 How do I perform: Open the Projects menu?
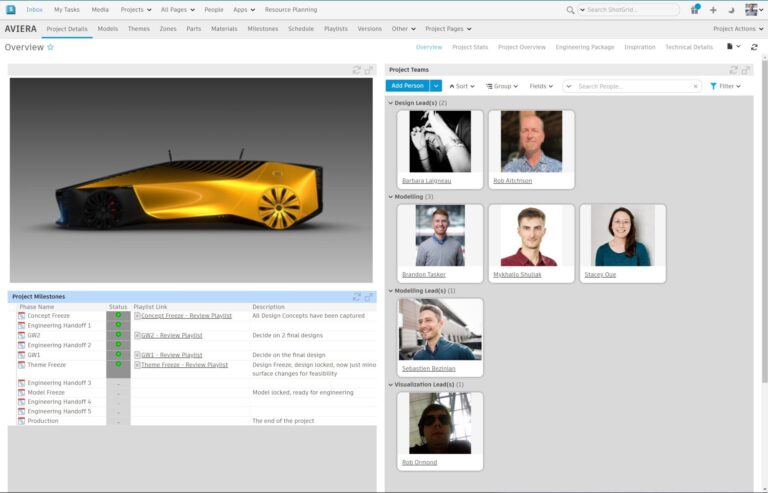pyautogui.click(x=135, y=9)
